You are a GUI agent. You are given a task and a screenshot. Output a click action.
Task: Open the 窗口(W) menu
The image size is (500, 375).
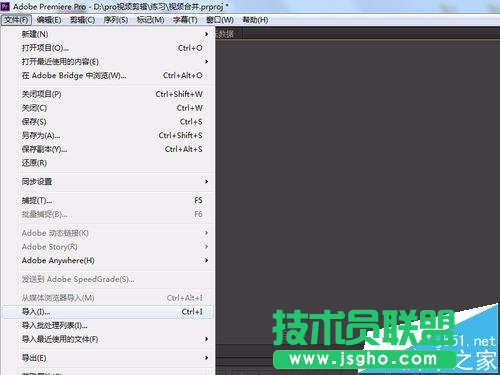(x=220, y=20)
